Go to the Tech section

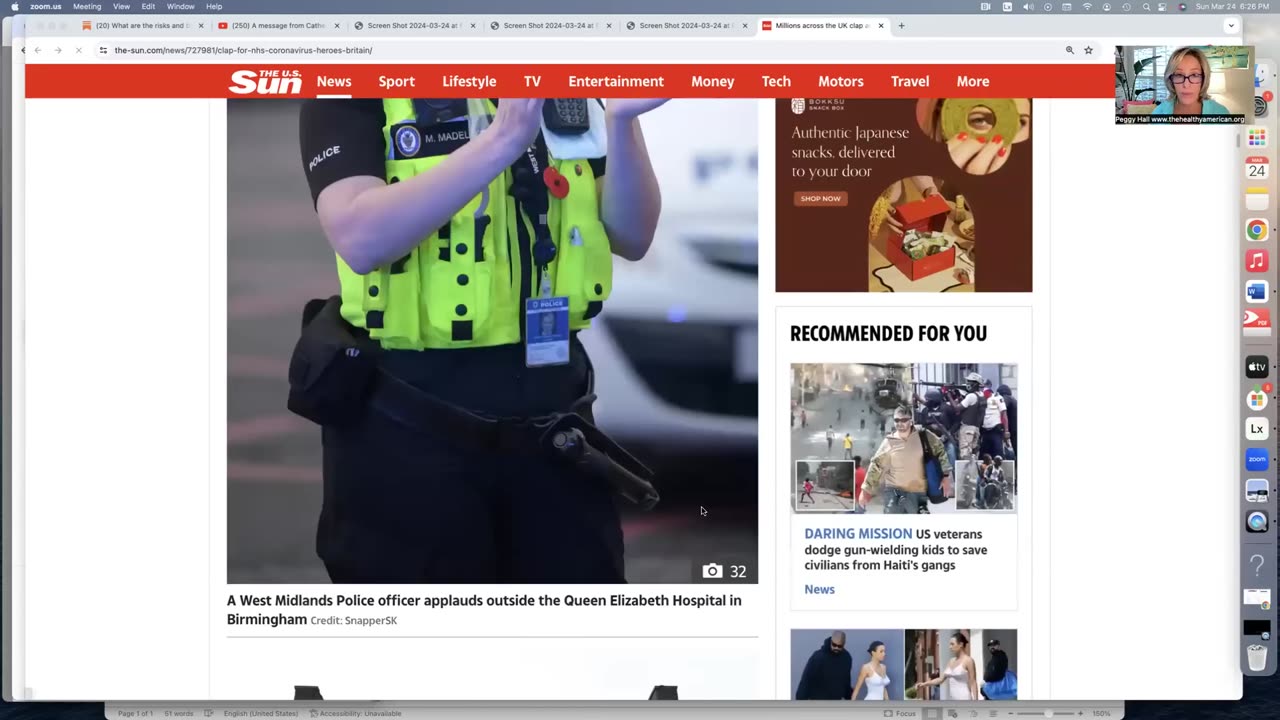pyautogui.click(x=776, y=81)
